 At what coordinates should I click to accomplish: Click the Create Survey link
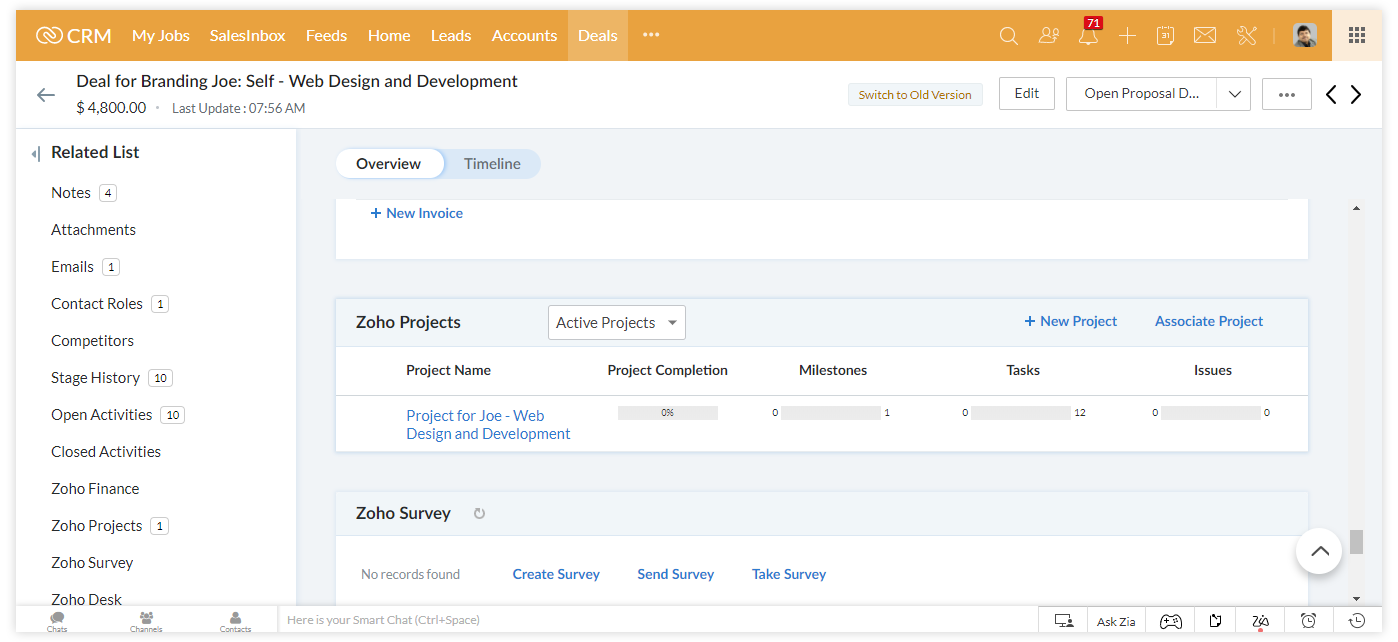[556, 574]
